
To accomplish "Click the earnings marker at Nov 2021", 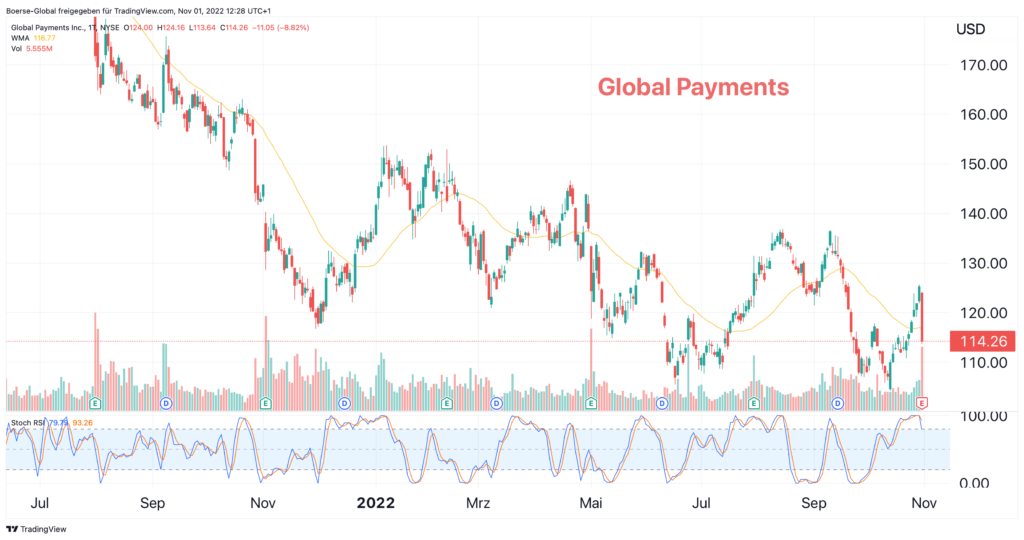I will point(265,403).
